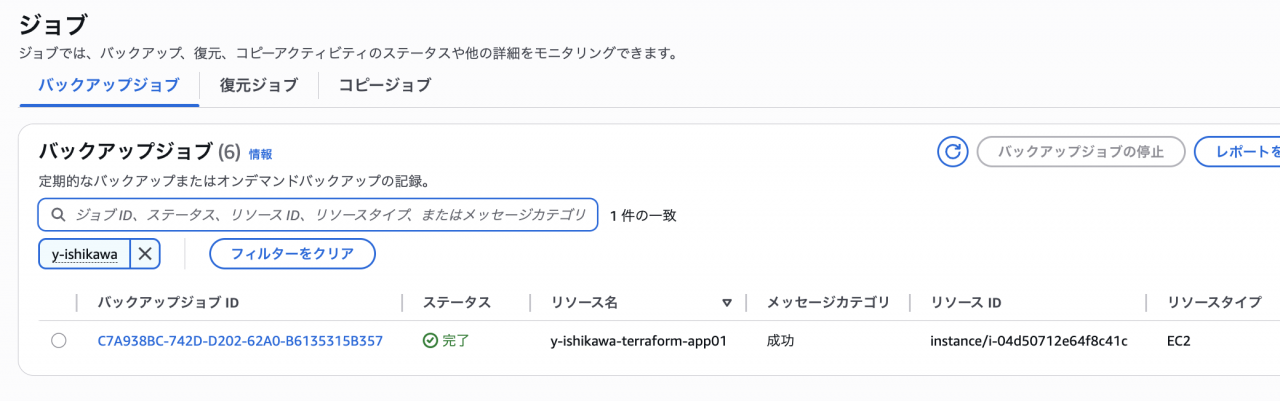1280x401 pixels.
Task: Click the green completed status icon
Action: click(430, 341)
